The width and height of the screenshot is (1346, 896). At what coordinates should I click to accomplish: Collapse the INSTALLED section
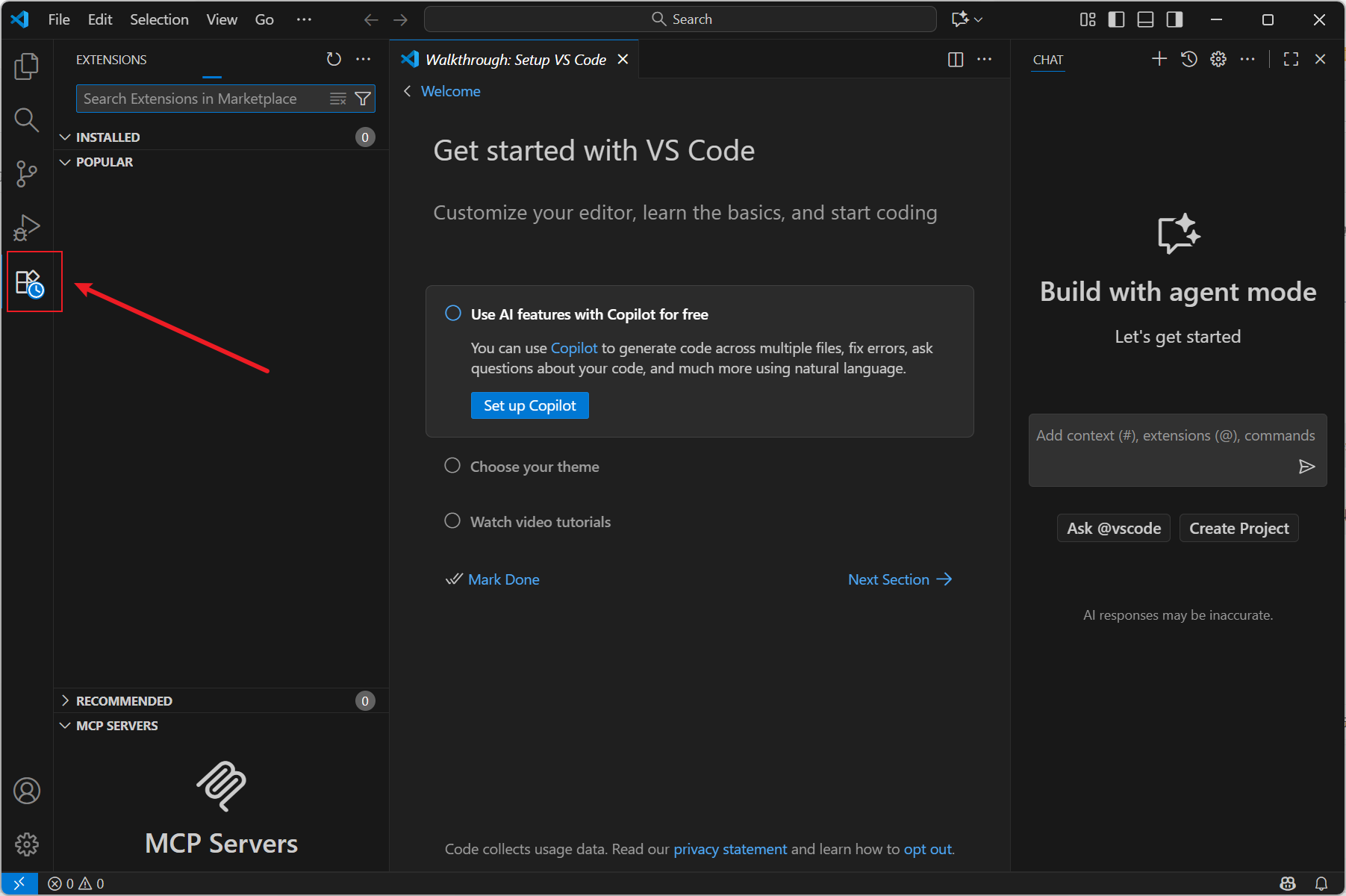click(x=221, y=137)
